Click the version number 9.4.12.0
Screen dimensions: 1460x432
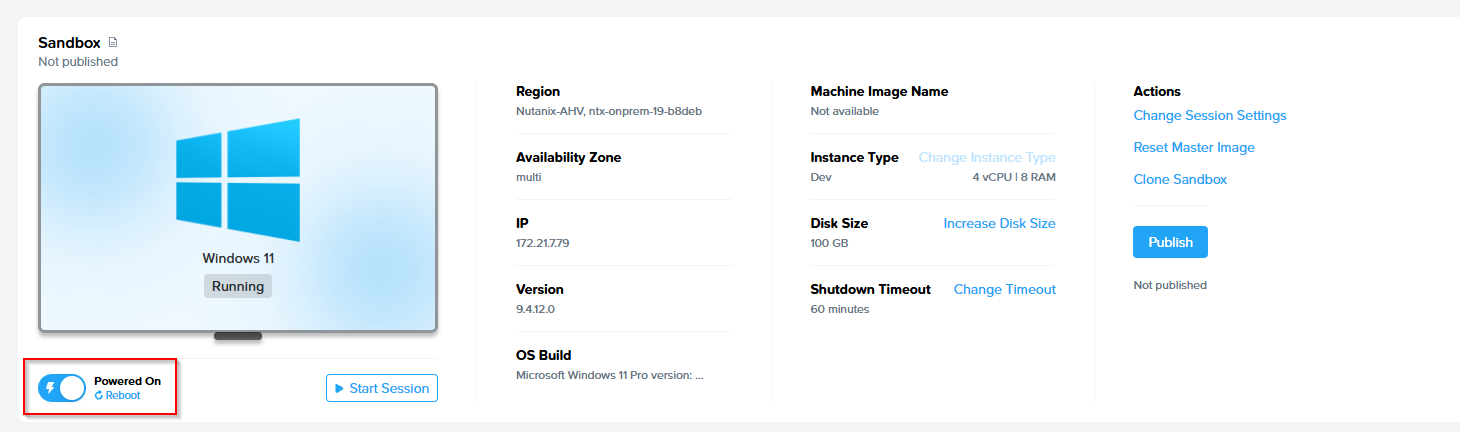535,309
